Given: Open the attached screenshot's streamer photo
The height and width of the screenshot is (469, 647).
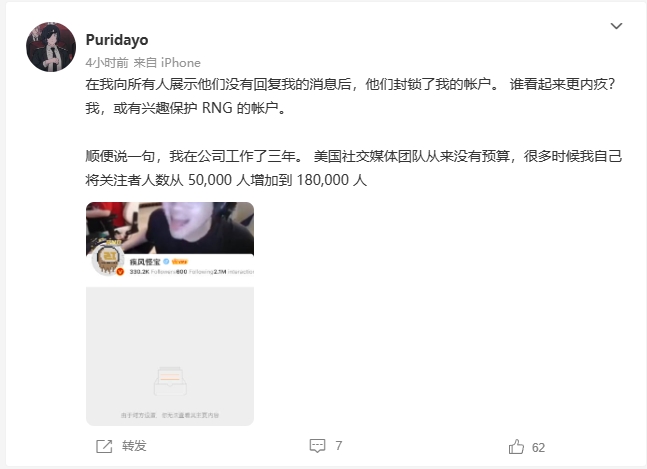Looking at the screenshot, I should pos(170,228).
